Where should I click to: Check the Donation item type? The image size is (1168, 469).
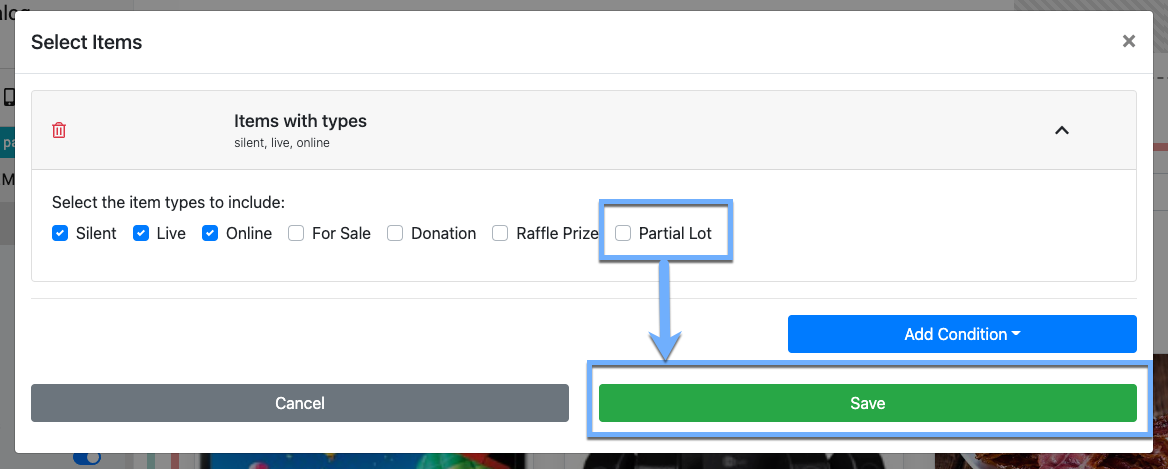click(395, 233)
